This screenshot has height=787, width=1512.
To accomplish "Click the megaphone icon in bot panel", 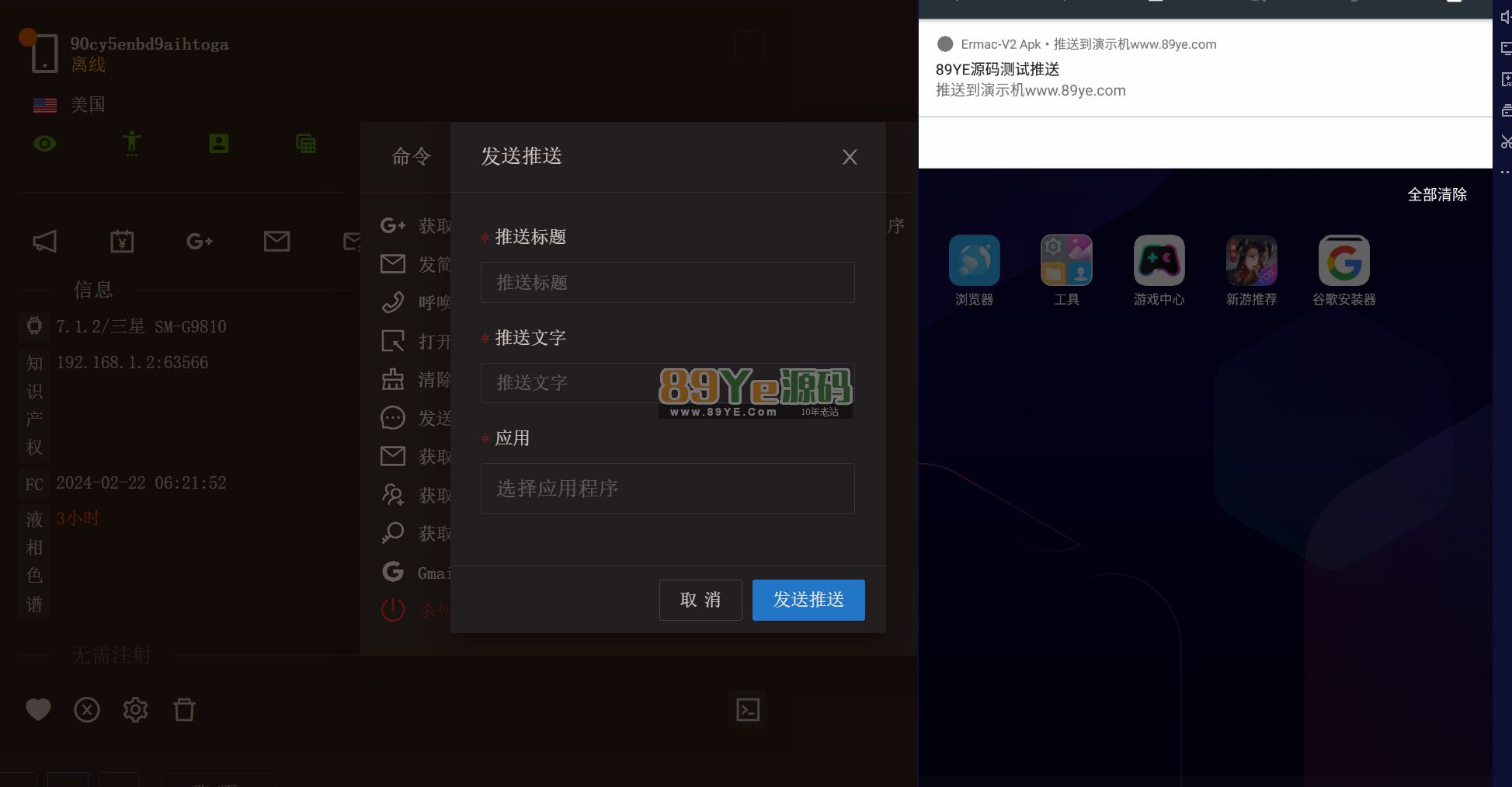I will 44,242.
